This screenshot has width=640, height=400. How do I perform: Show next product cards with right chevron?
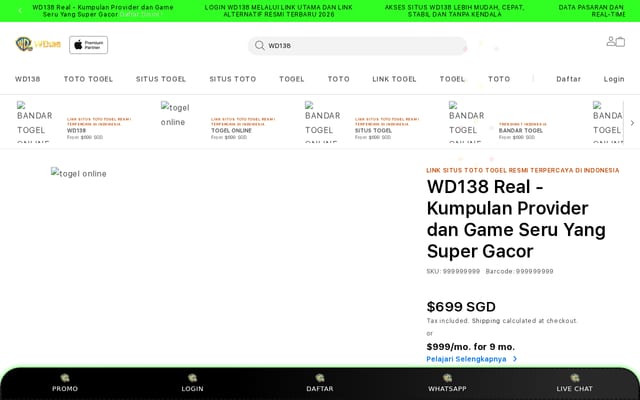pos(632,122)
